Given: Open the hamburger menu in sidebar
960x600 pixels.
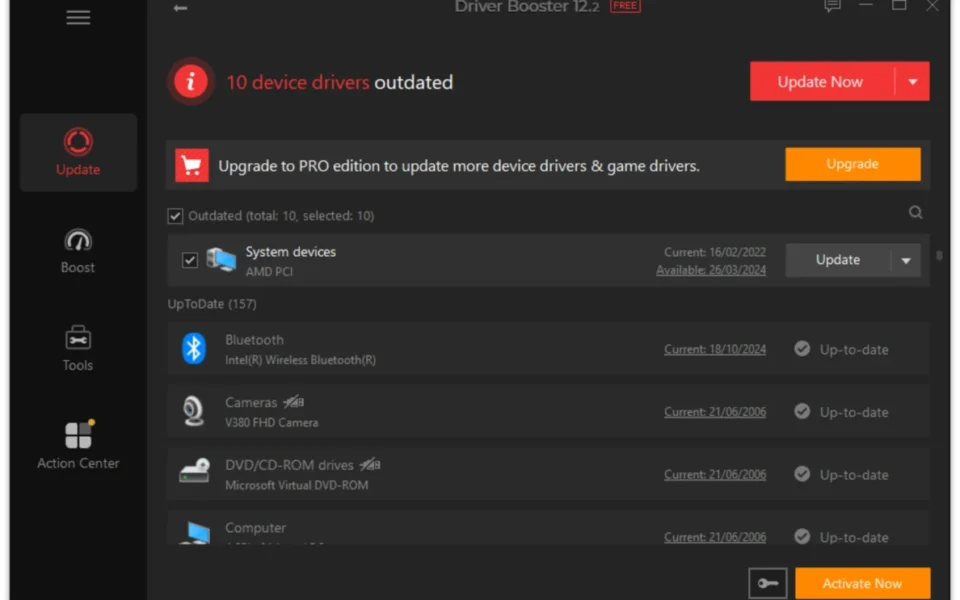Looking at the screenshot, I should click(78, 17).
